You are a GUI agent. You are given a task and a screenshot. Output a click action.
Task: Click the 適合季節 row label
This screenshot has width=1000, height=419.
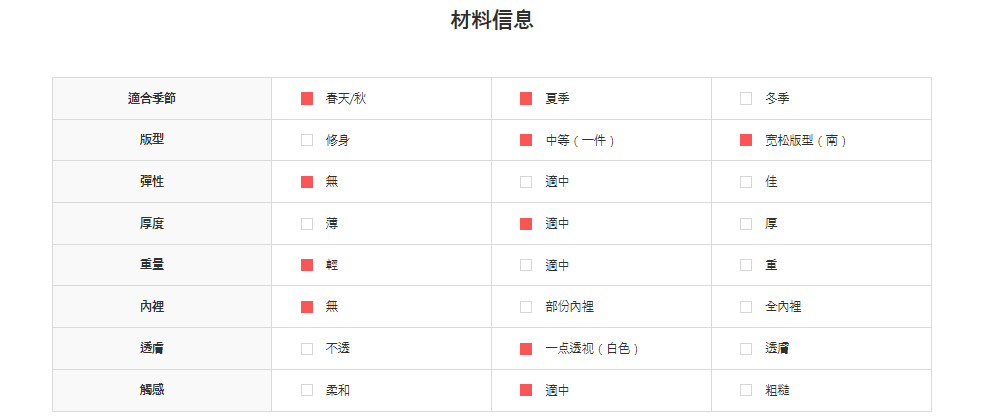coord(152,98)
